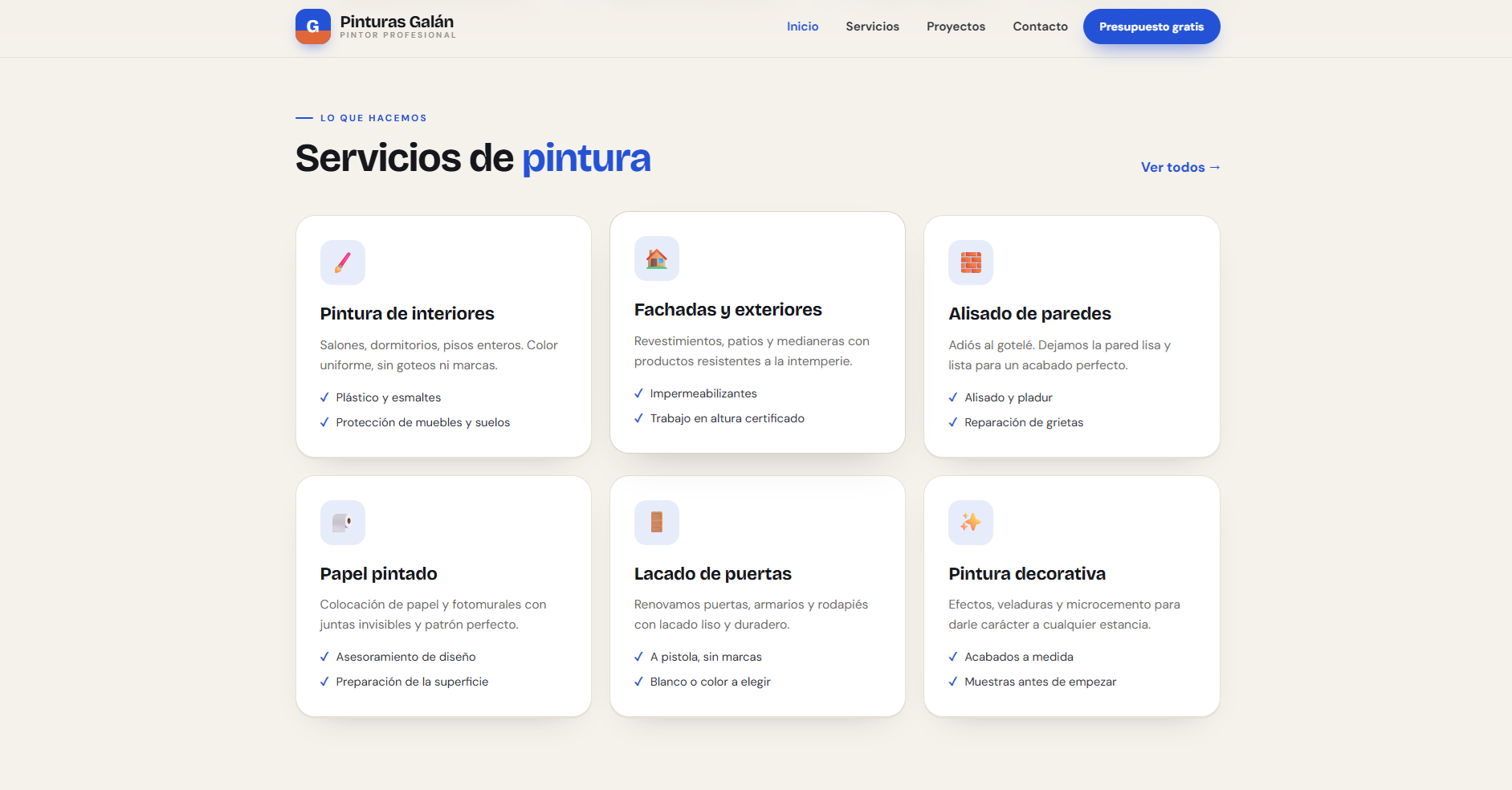Click the house icon on Fachadas y exteriores

(x=657, y=259)
